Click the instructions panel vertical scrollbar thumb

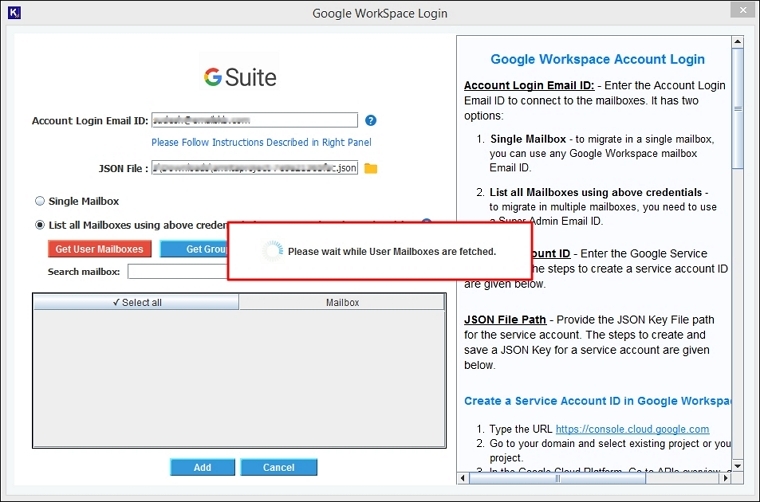[739, 110]
